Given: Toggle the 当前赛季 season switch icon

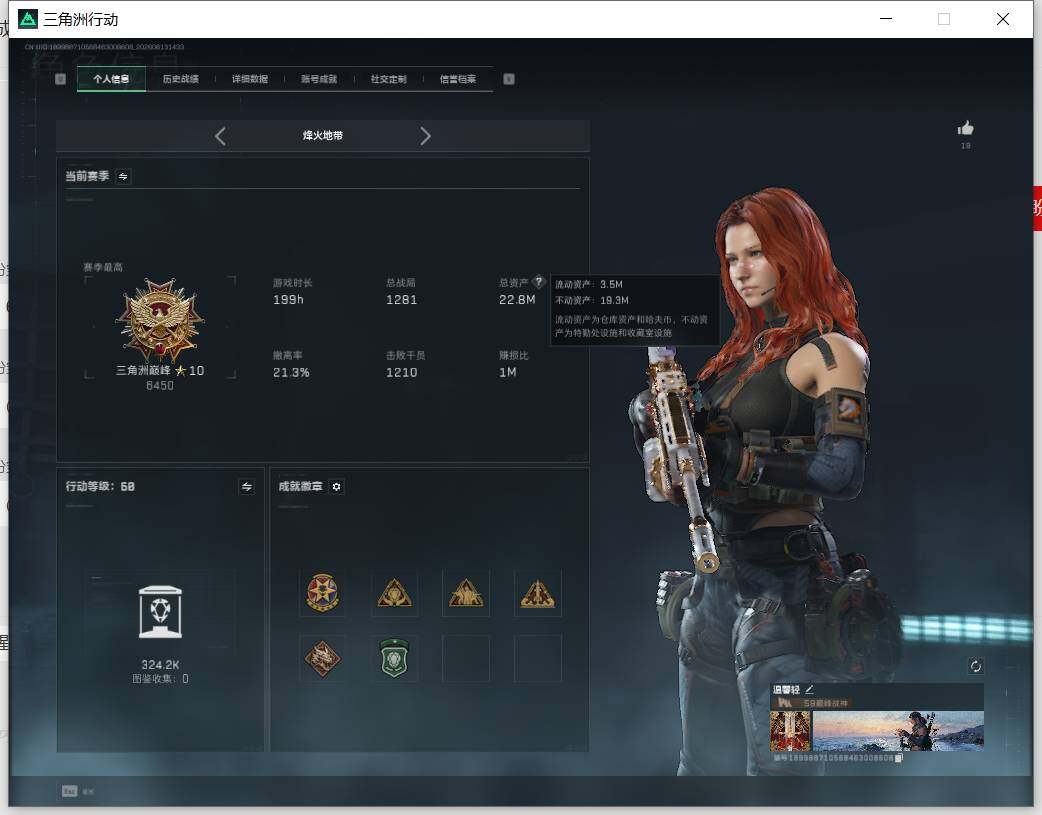Looking at the screenshot, I should [123, 176].
